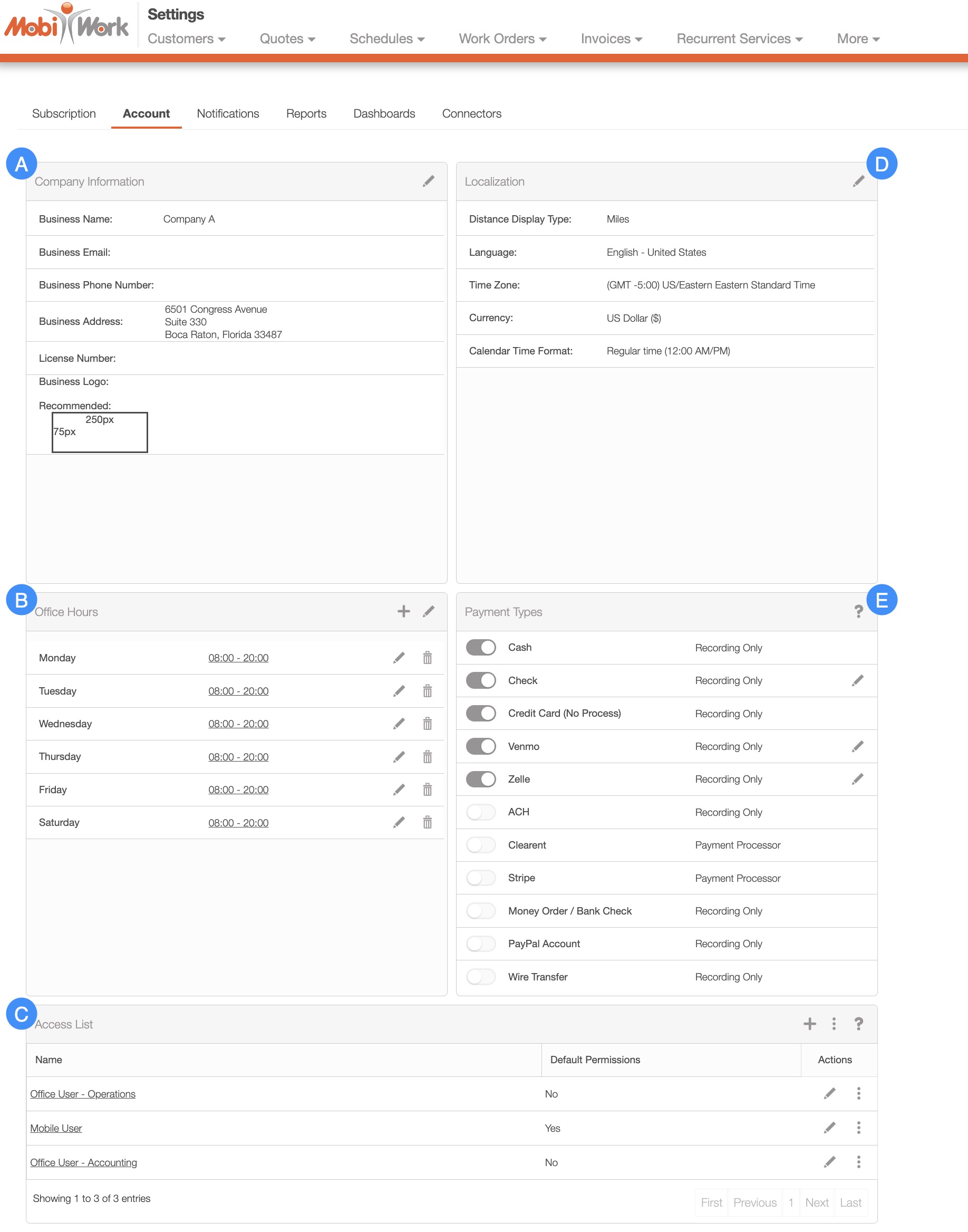This screenshot has width=968, height=1232.
Task: Click the Next pagination button
Action: [816, 1202]
